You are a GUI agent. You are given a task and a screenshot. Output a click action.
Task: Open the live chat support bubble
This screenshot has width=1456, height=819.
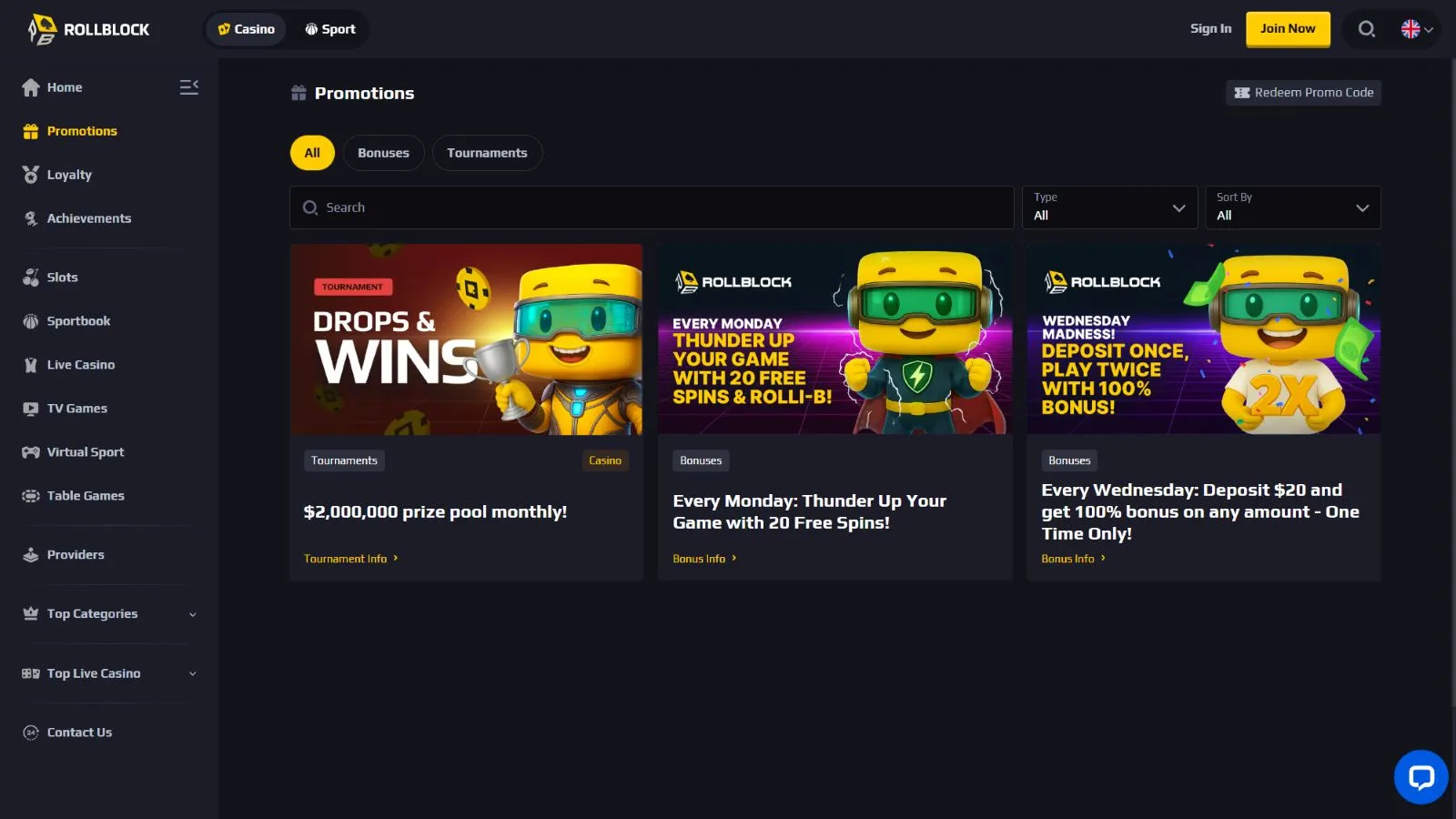point(1421,777)
